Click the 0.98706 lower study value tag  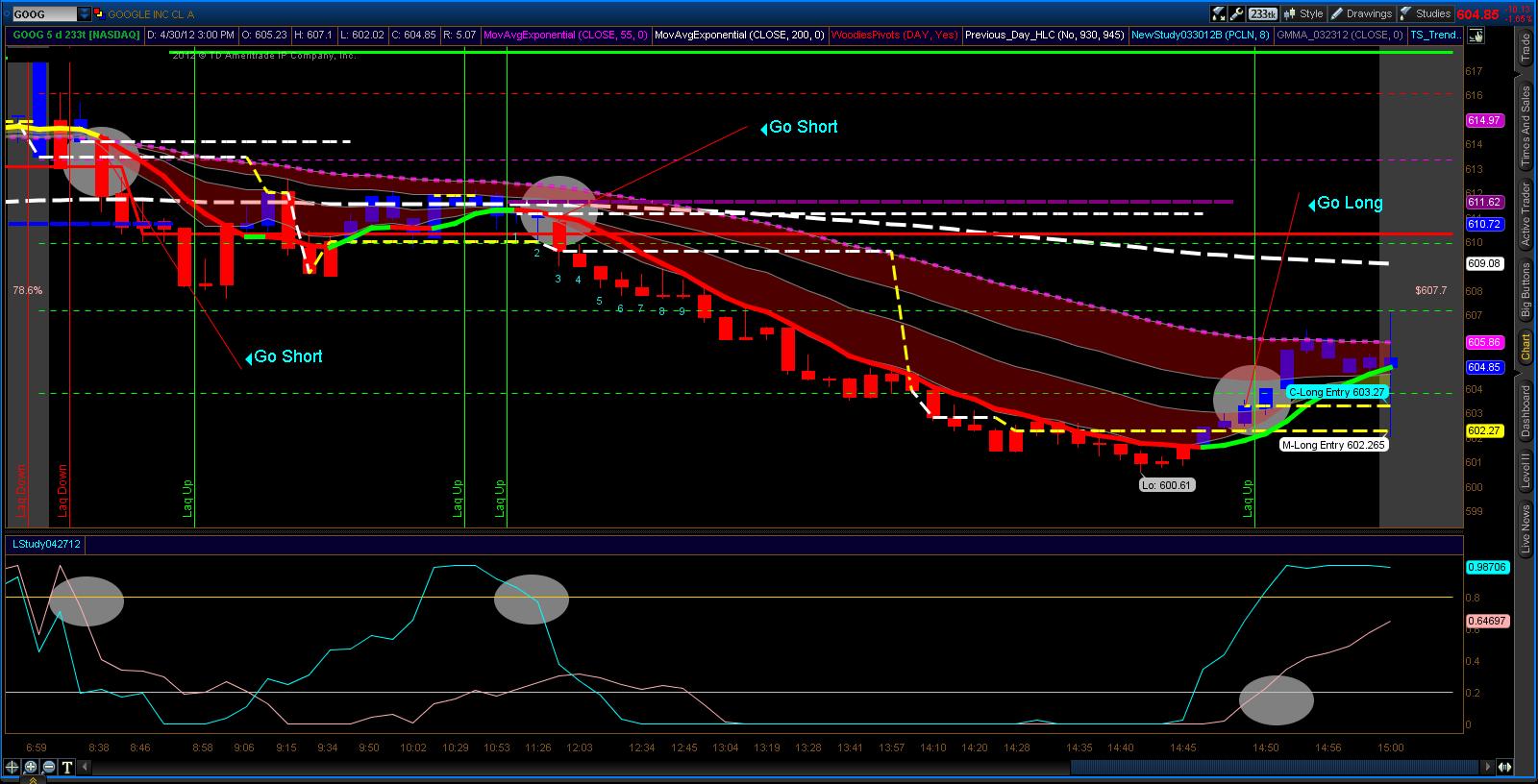(1487, 568)
